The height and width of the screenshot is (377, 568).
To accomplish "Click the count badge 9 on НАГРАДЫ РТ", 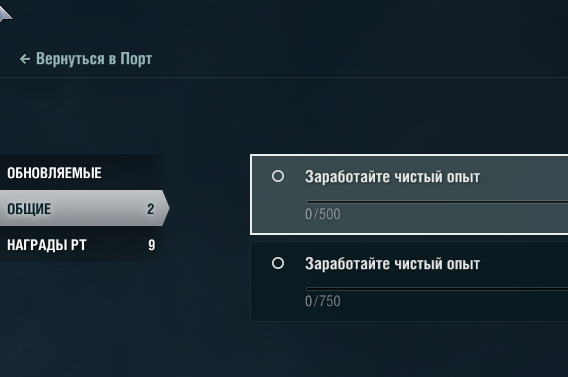I will (152, 245).
